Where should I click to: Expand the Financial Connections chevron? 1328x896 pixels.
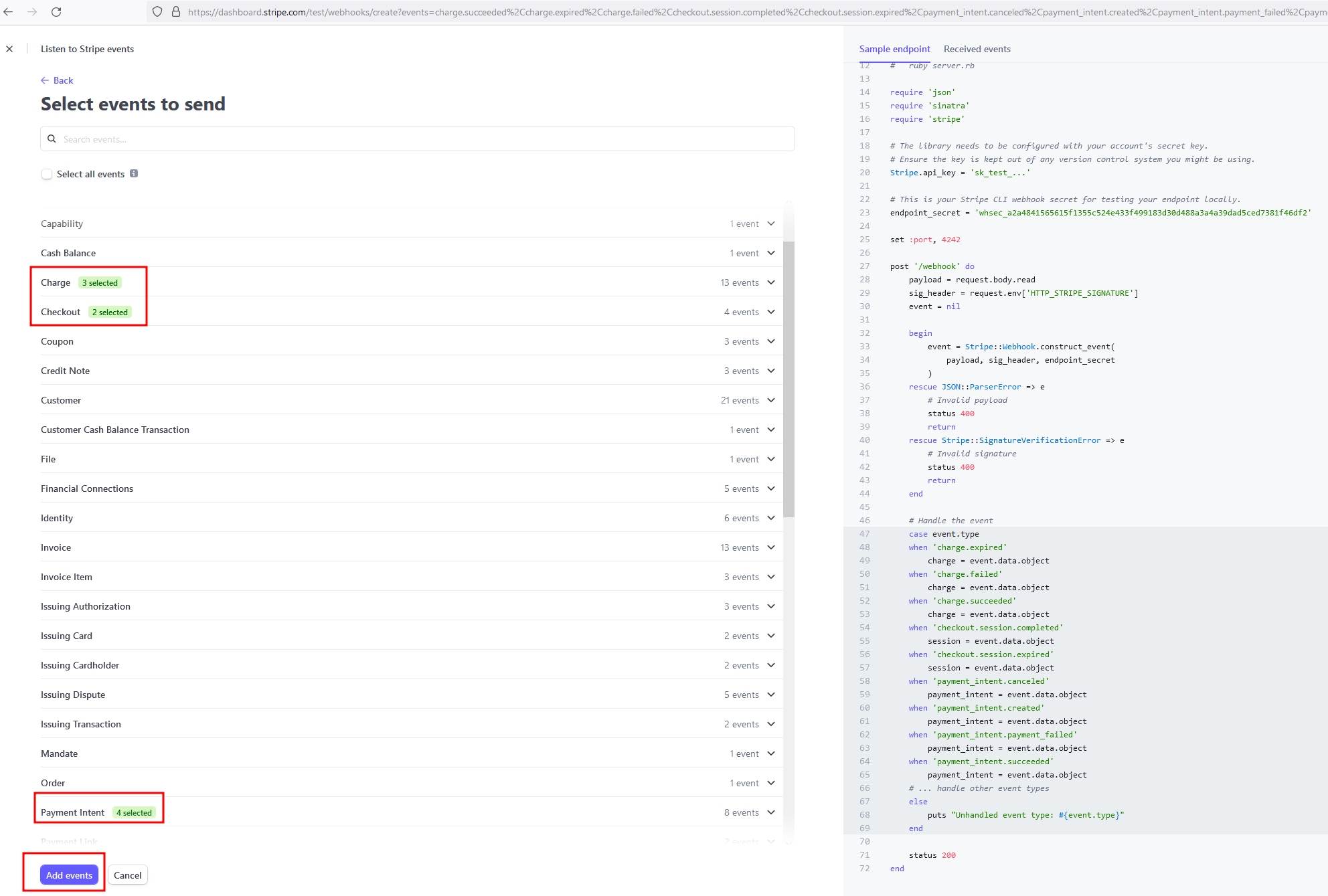tap(771, 488)
